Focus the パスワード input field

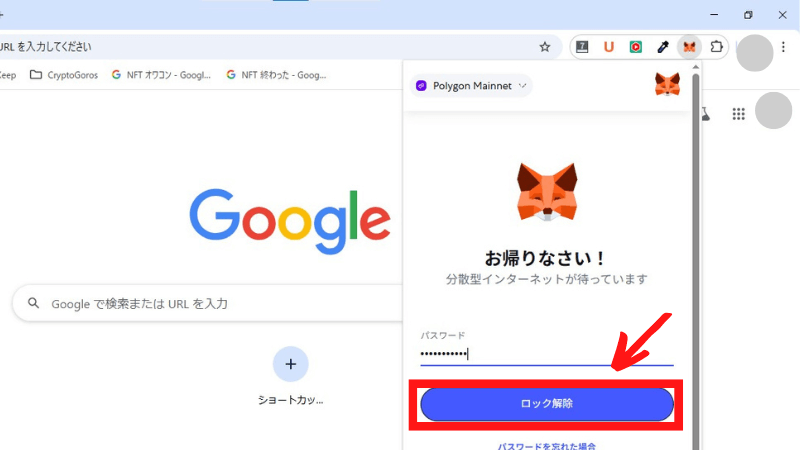point(547,354)
